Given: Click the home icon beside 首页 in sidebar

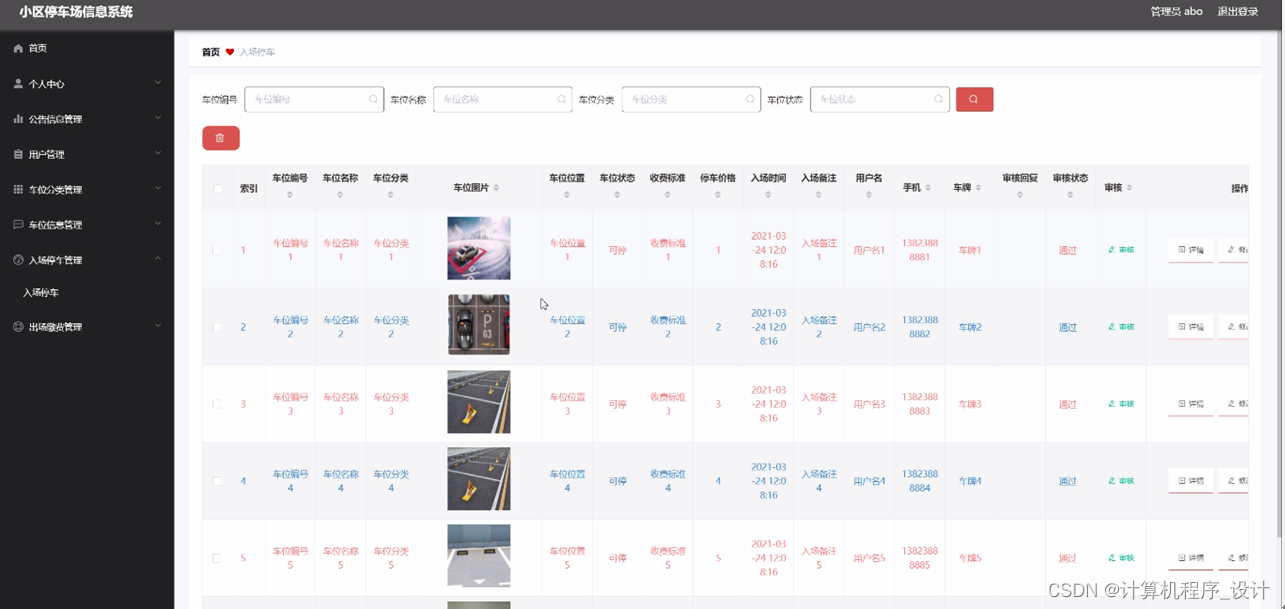Looking at the screenshot, I should tap(18, 48).
